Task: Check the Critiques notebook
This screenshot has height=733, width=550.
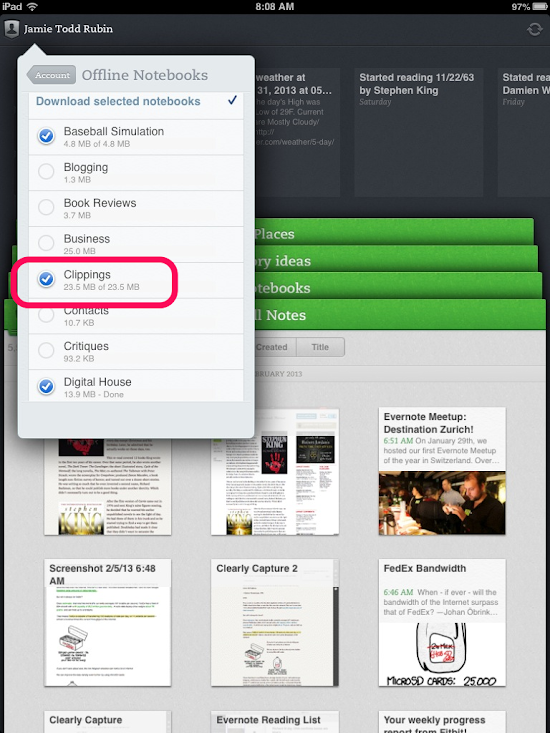Action: (46, 350)
